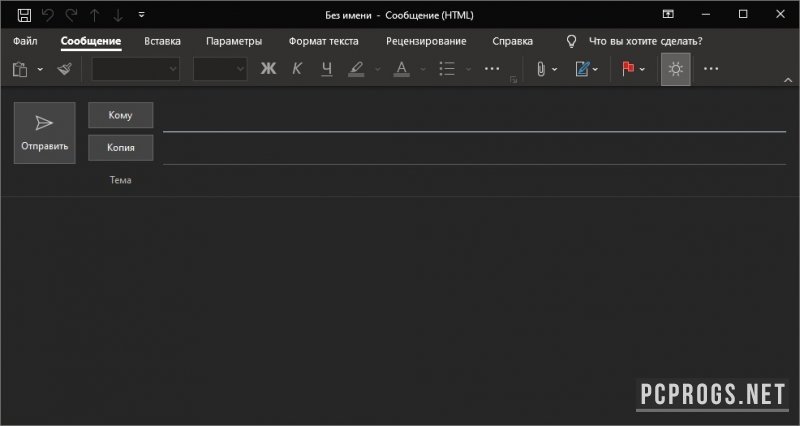The width and height of the screenshot is (800, 426).
Task: Click the lightbulb Tell Me icon
Action: click(571, 41)
